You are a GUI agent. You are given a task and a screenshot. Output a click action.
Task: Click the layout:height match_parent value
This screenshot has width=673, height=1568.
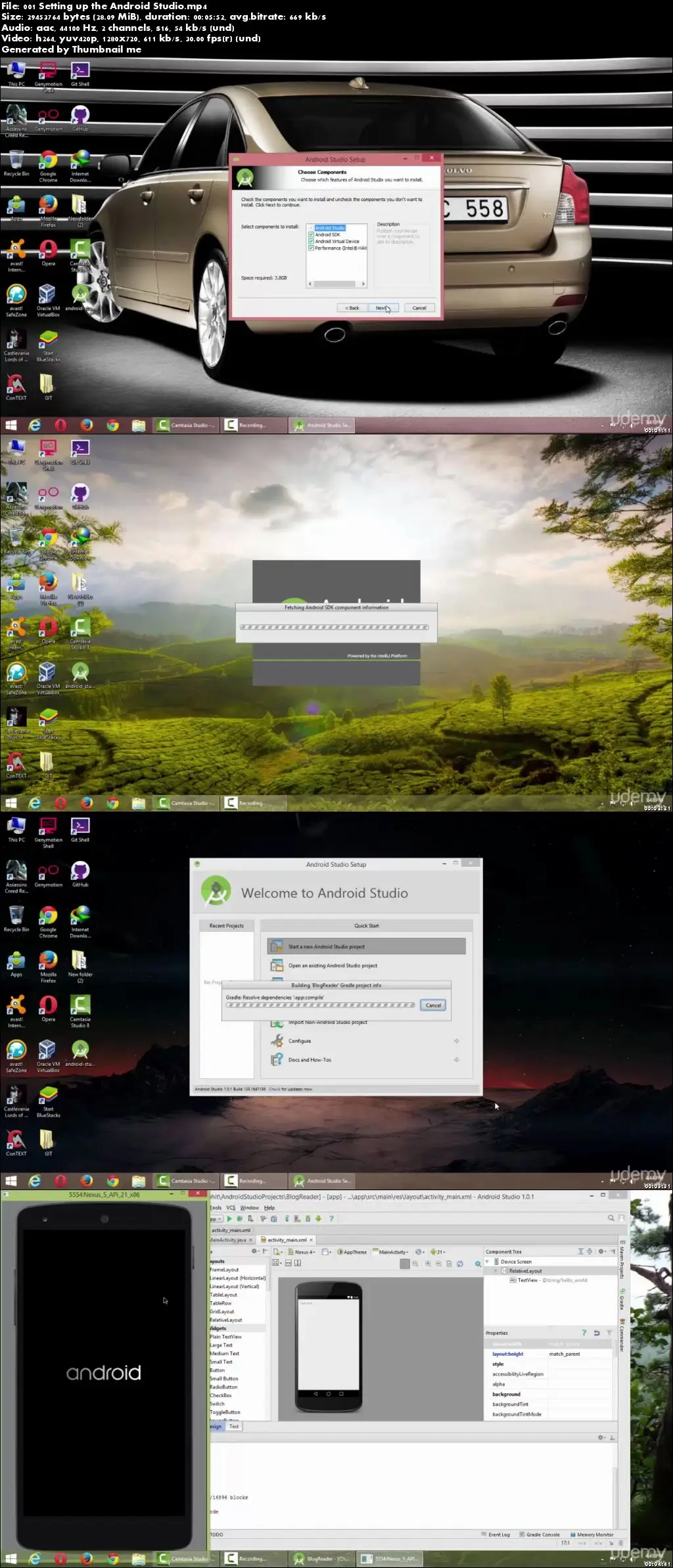click(565, 1354)
